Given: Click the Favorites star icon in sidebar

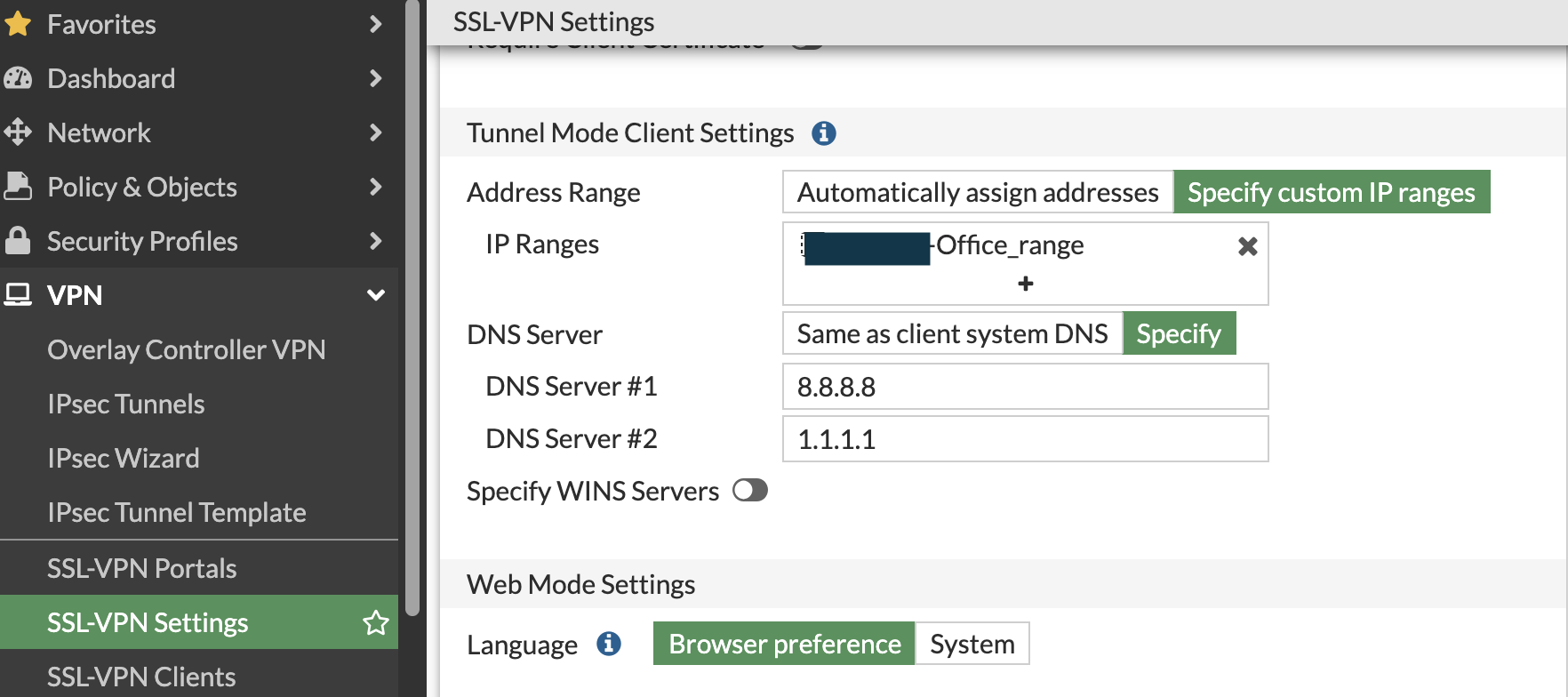Looking at the screenshot, I should 18,24.
